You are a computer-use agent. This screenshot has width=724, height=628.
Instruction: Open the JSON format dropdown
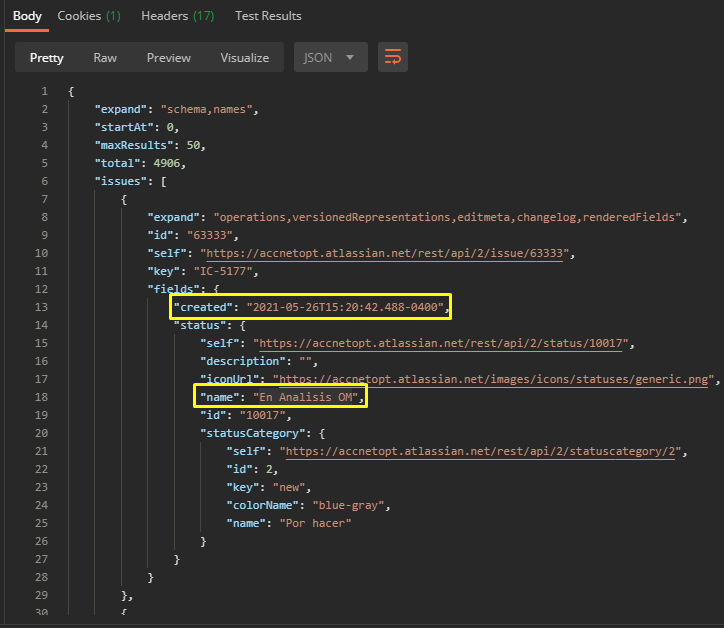(x=331, y=57)
